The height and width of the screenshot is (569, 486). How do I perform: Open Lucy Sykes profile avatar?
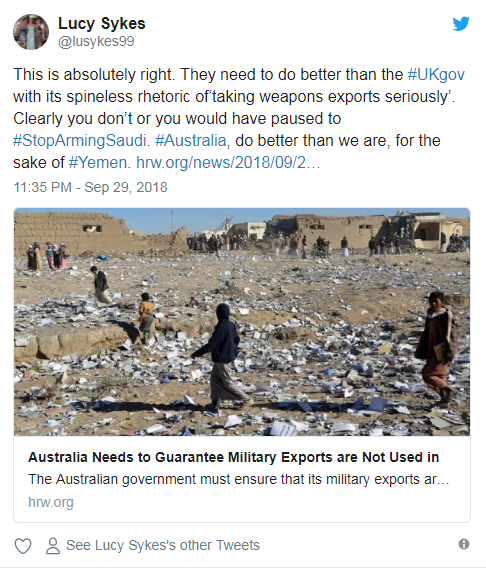(x=31, y=32)
